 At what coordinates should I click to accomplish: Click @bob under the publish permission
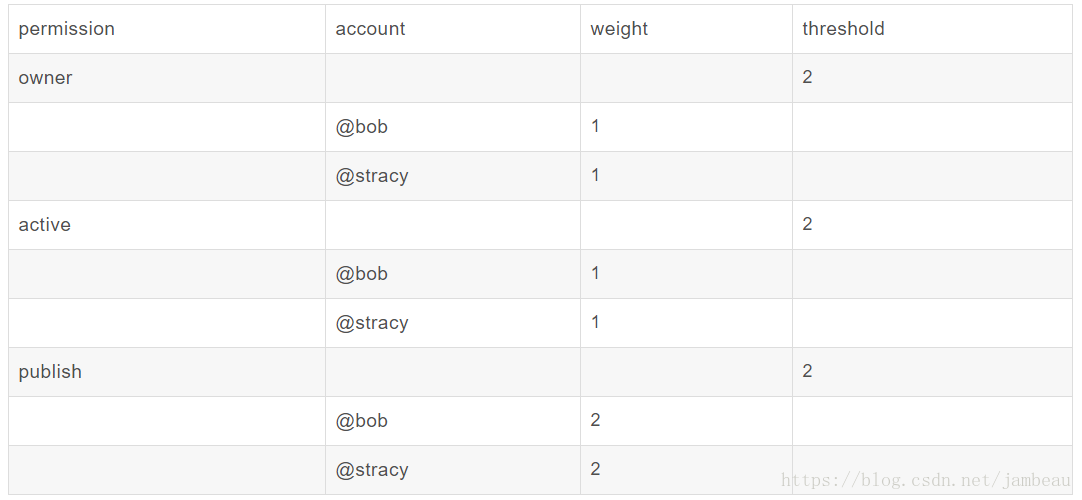pyautogui.click(x=362, y=421)
